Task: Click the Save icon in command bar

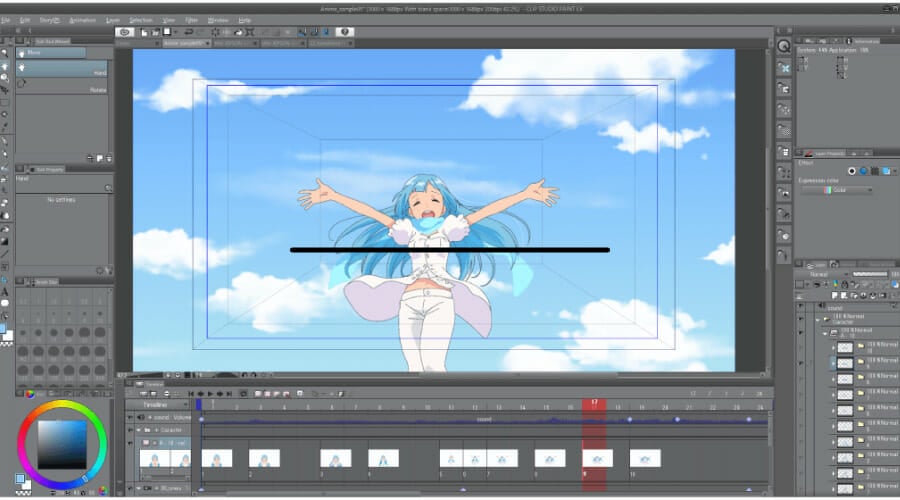Action: (167, 32)
